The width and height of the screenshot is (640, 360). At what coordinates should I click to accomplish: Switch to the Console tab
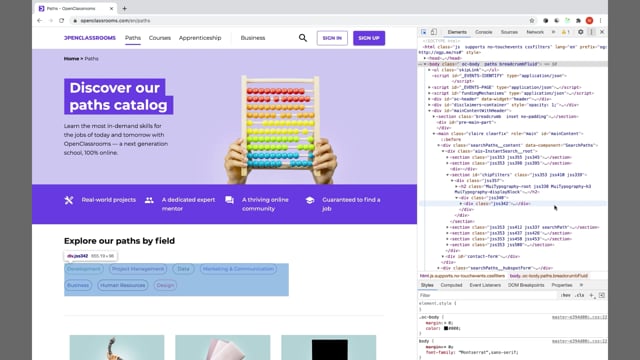pyautogui.click(x=483, y=32)
